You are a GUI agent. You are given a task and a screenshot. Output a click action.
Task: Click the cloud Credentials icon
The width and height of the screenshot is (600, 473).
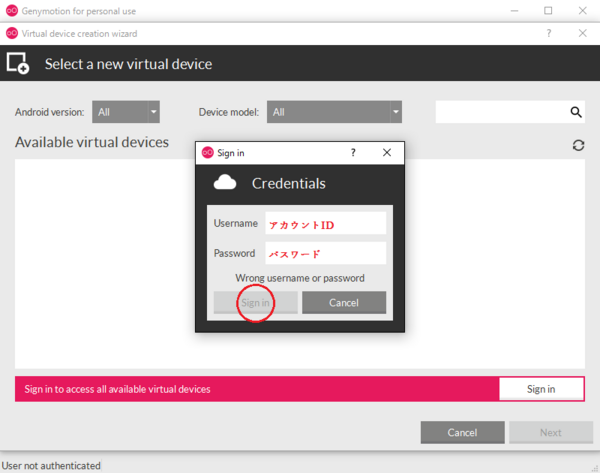(226, 183)
